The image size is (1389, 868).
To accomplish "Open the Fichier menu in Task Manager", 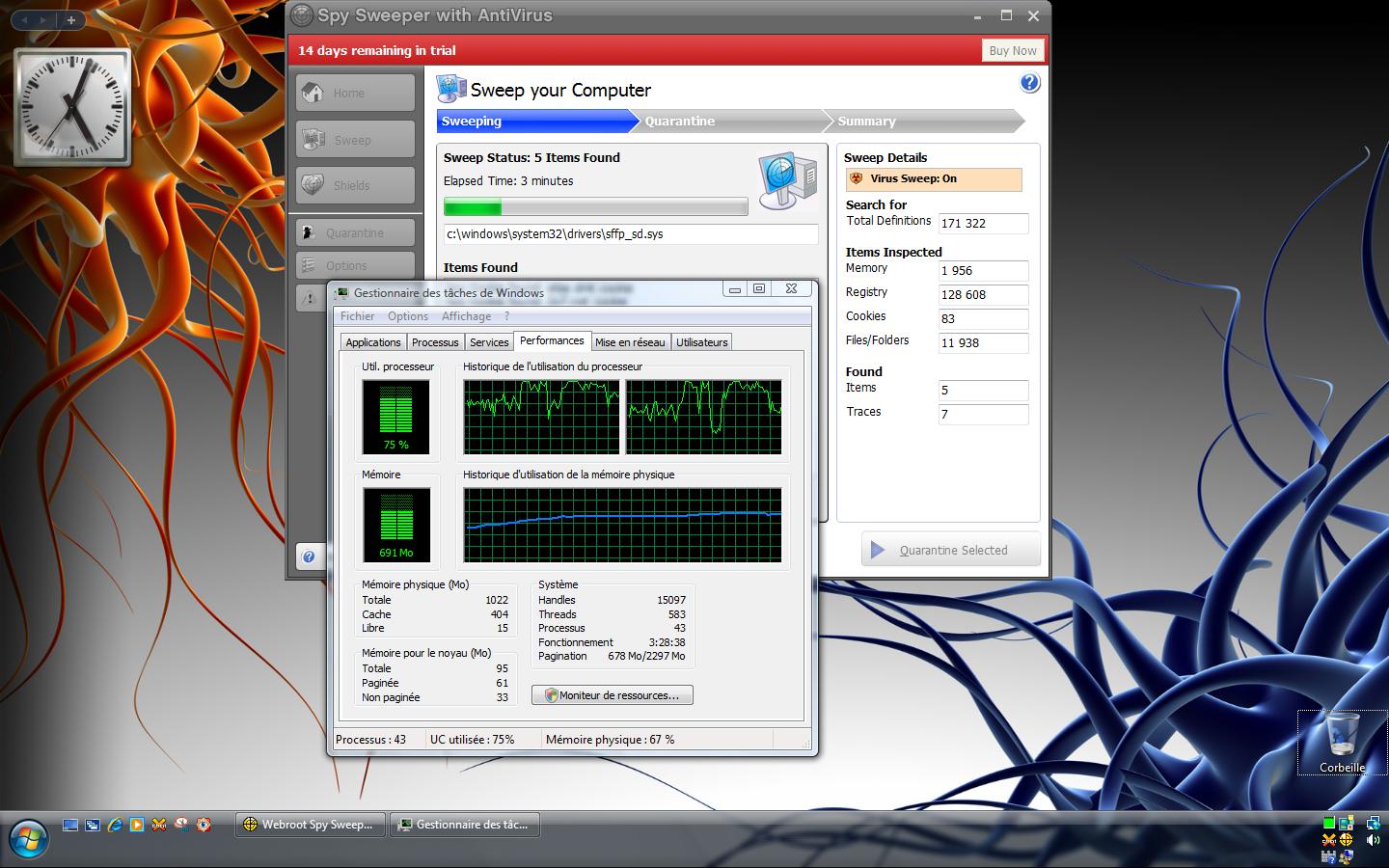I will pyautogui.click(x=357, y=316).
